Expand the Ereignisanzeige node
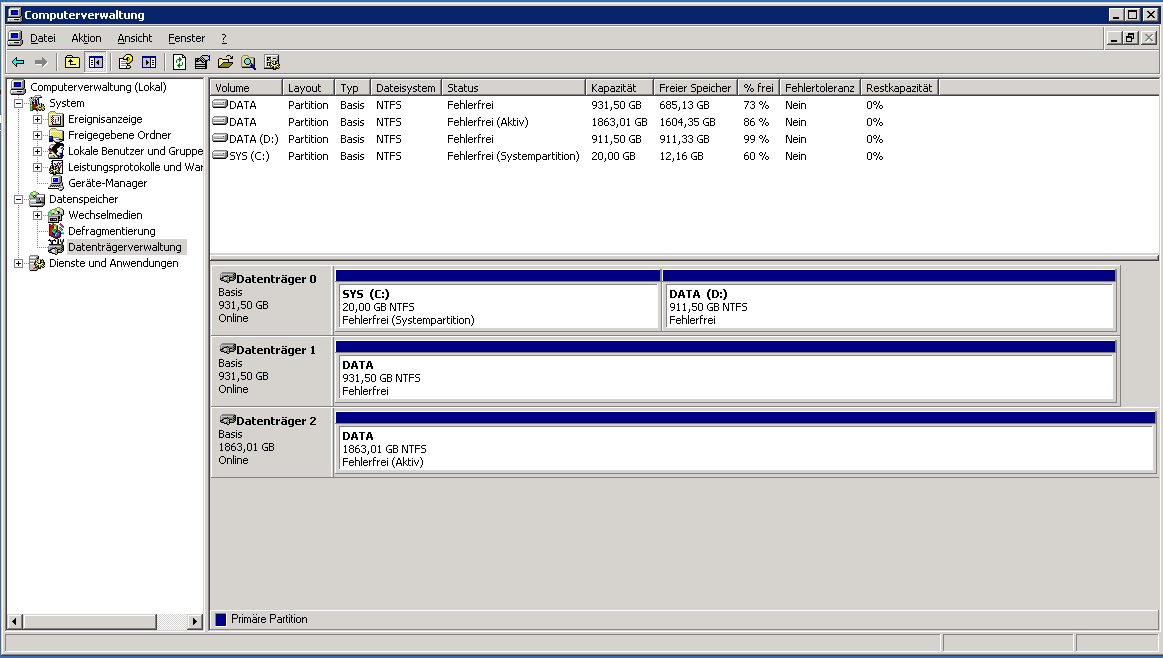 pos(37,119)
